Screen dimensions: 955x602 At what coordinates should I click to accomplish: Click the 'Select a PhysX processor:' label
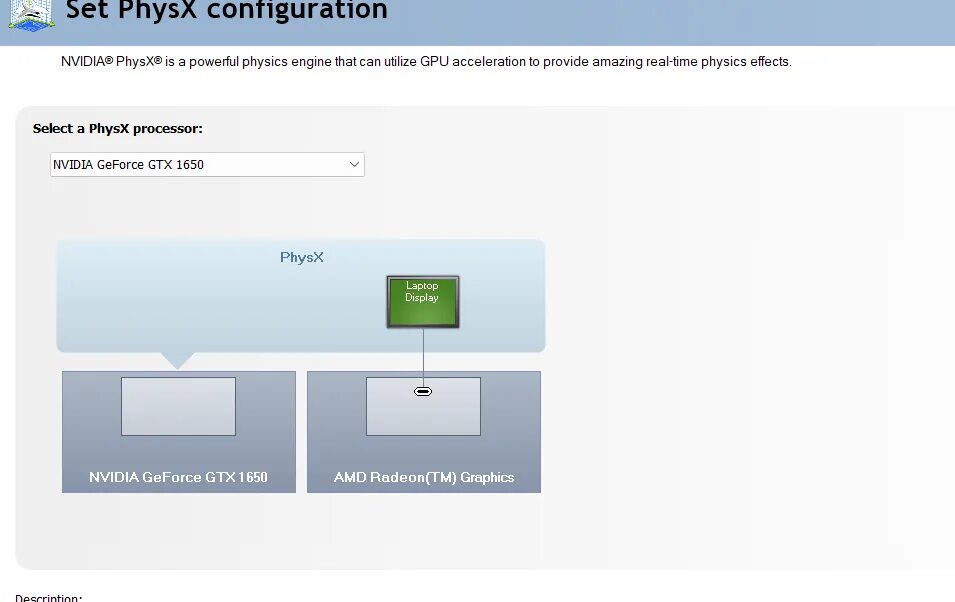[x=118, y=129]
